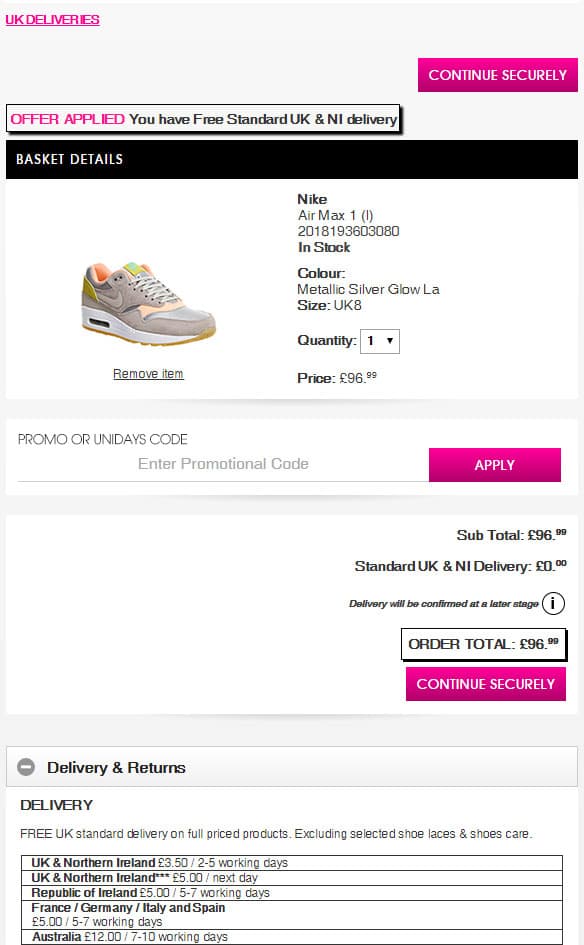
Task: Collapse Delivery & Returns minus icon
Action: (26, 767)
